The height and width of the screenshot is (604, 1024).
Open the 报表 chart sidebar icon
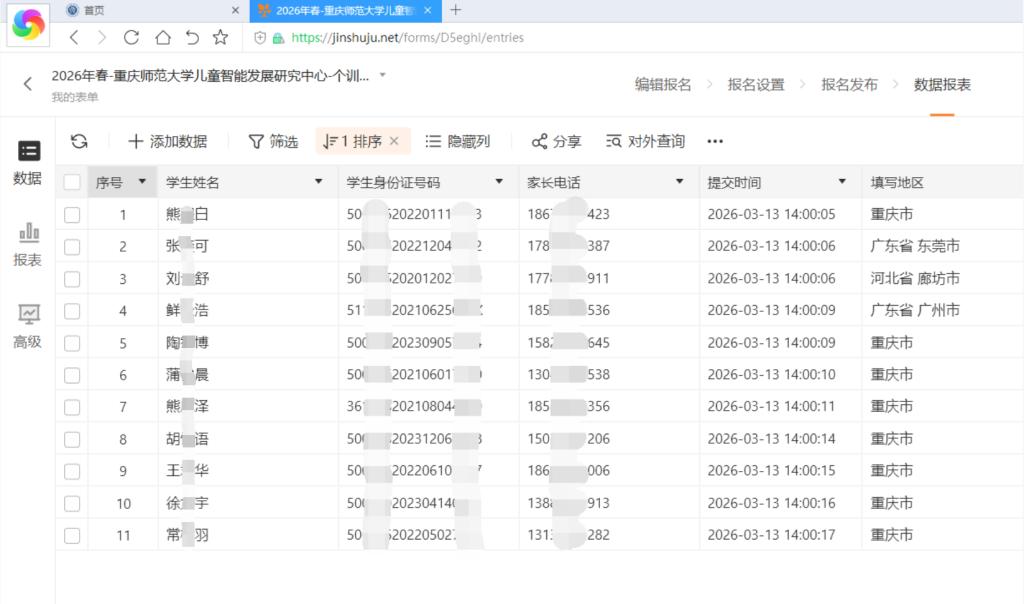[28, 245]
